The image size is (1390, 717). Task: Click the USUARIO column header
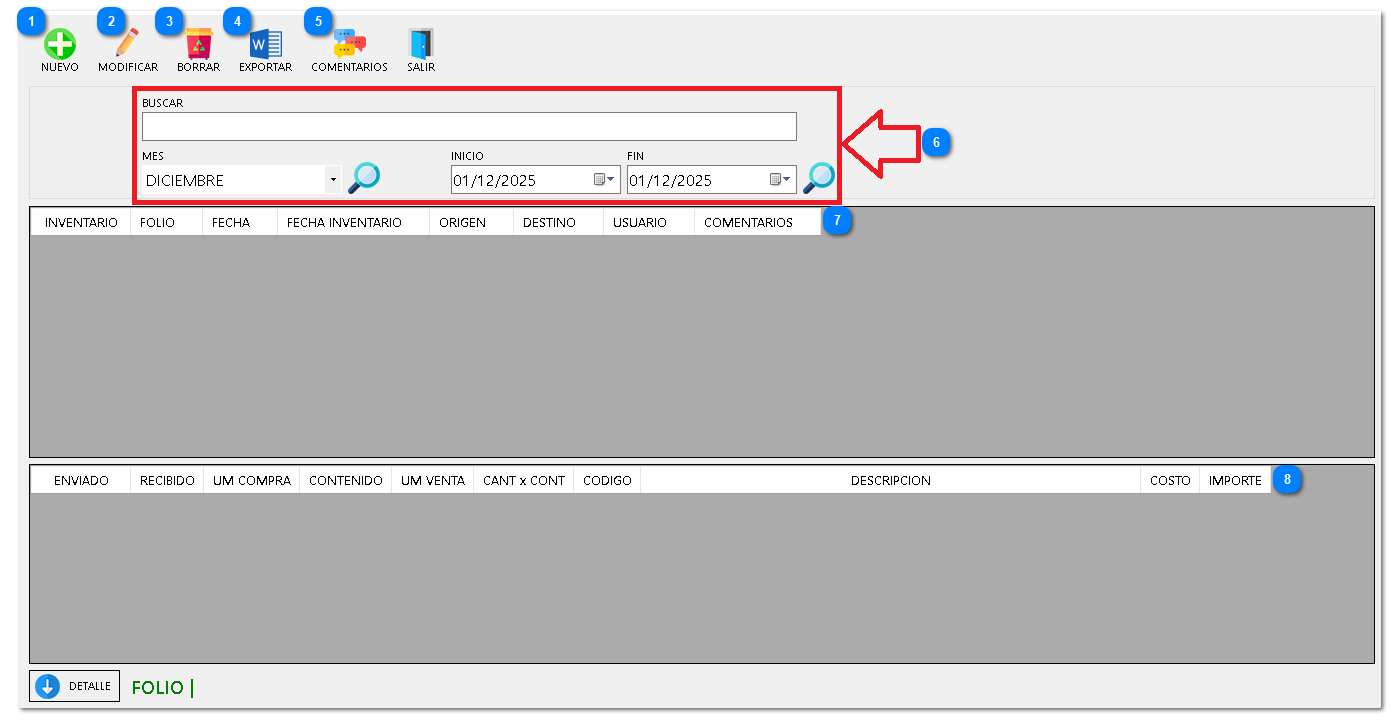coord(640,223)
